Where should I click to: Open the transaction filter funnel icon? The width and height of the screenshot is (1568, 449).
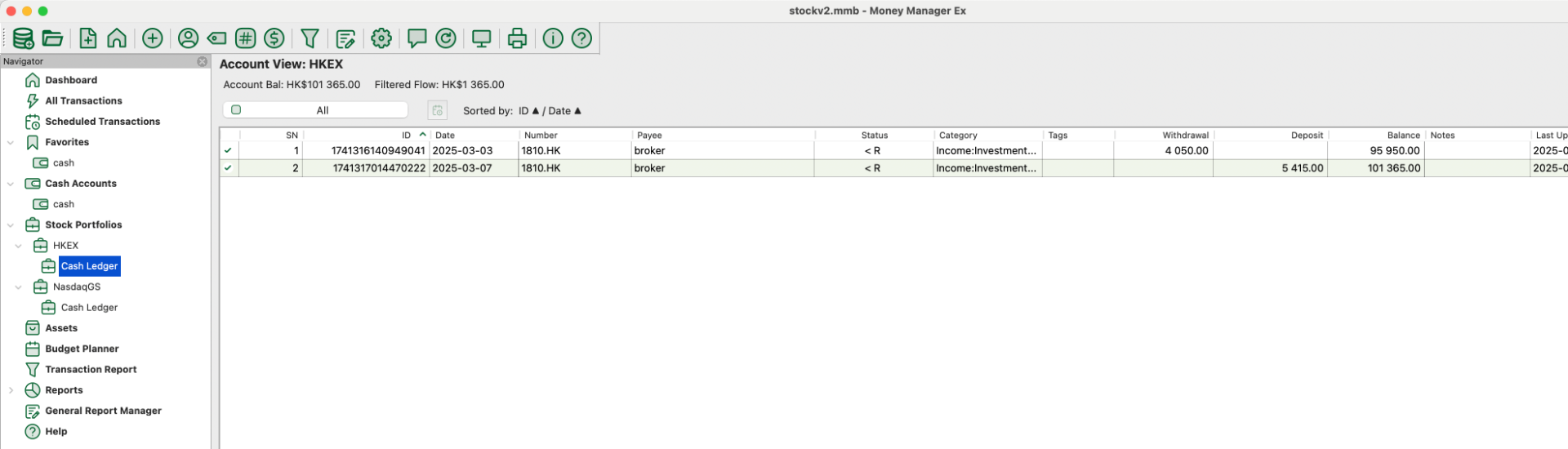[x=310, y=38]
